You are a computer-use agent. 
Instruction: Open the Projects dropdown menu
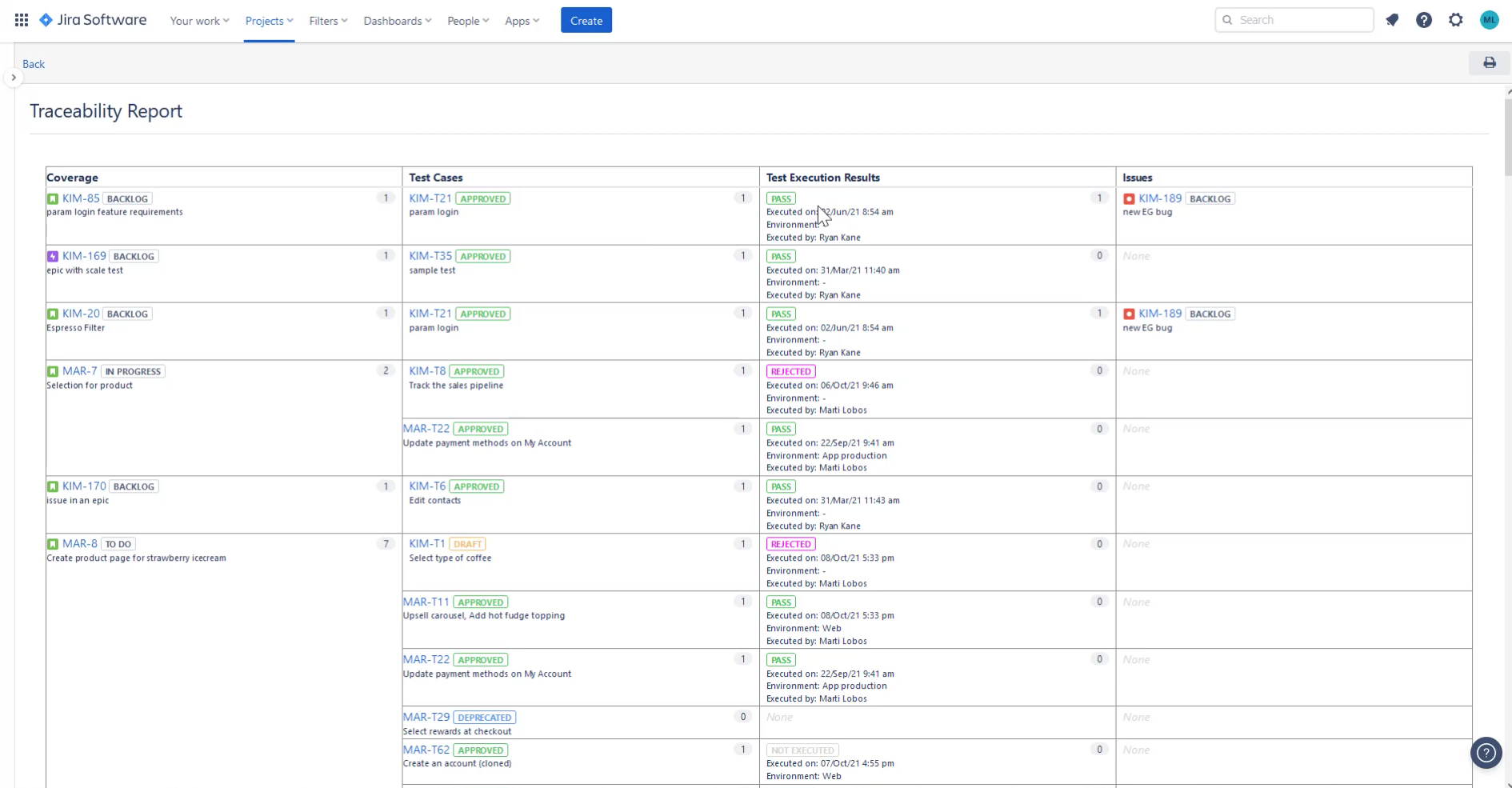268,21
